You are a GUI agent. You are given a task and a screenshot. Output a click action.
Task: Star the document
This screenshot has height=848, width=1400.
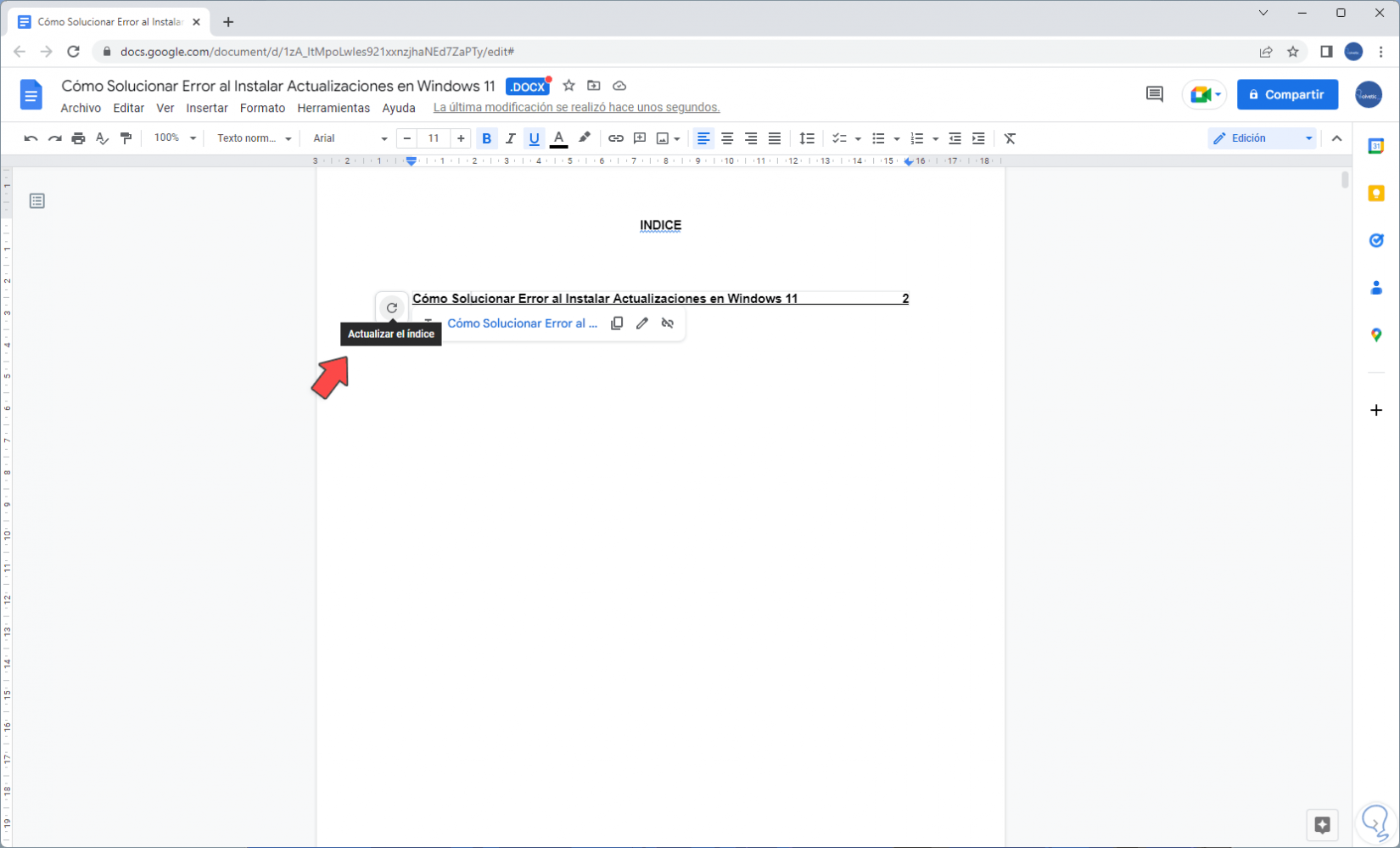coord(568,86)
